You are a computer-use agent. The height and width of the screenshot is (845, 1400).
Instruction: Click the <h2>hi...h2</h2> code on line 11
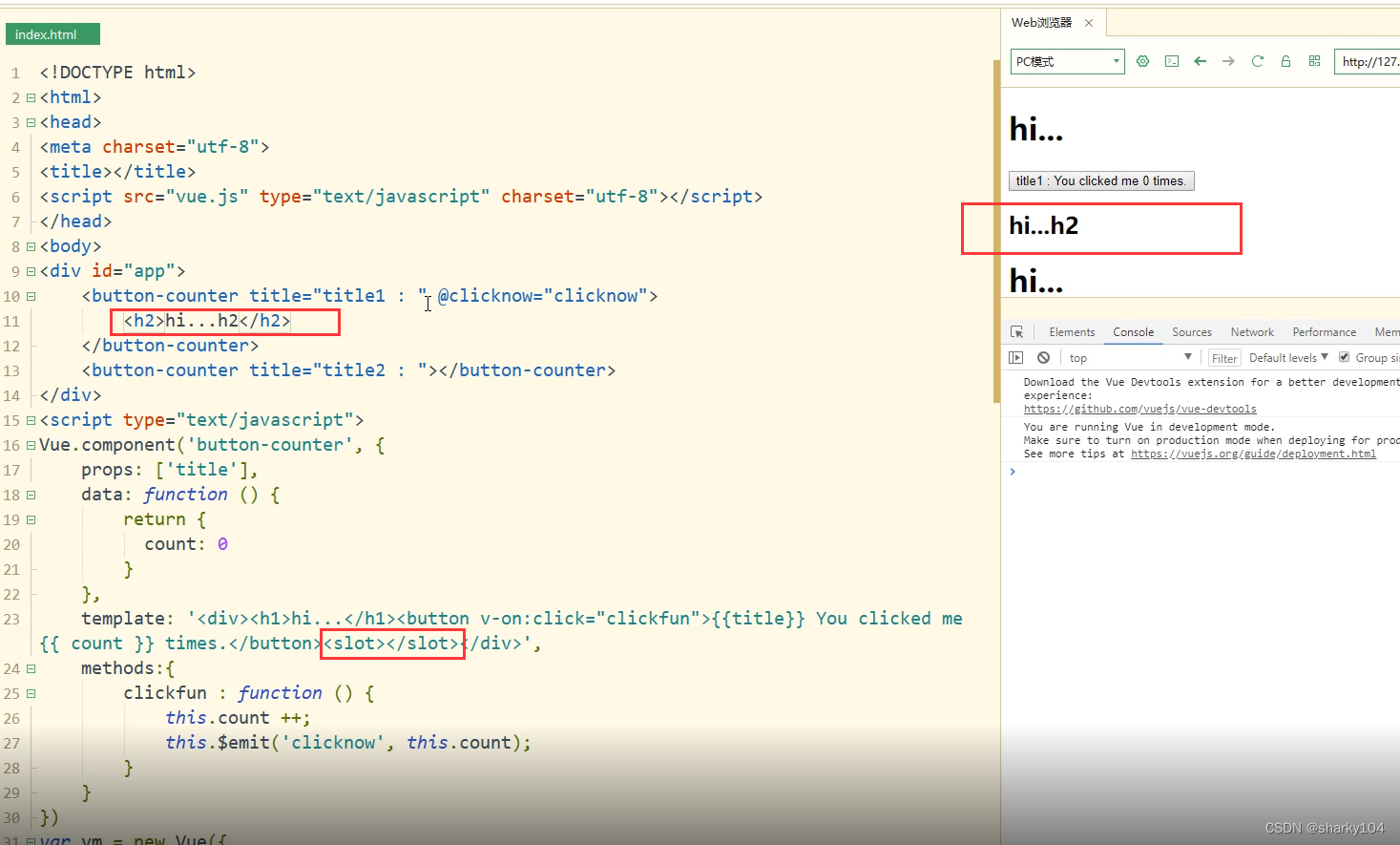coord(207,321)
